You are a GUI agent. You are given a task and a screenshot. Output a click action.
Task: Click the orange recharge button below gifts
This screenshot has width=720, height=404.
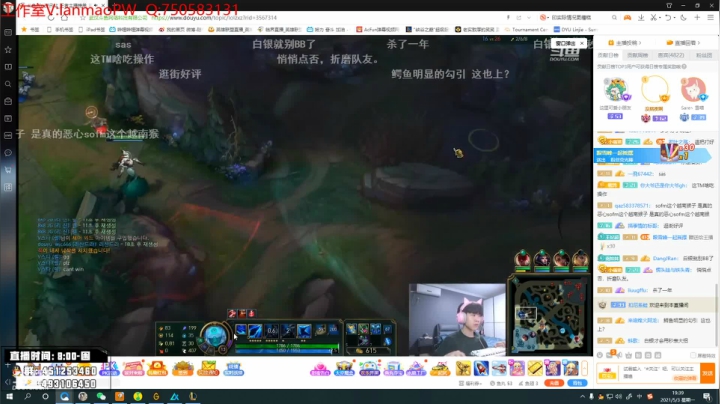[x=554, y=383]
